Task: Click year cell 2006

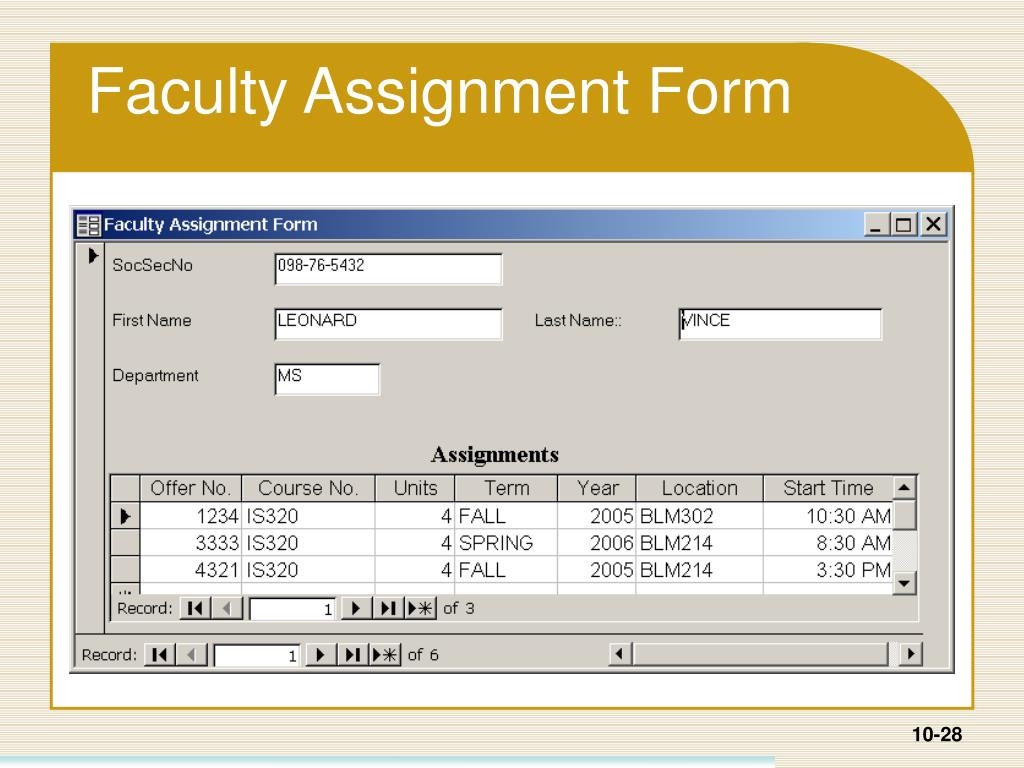Action: click(597, 543)
